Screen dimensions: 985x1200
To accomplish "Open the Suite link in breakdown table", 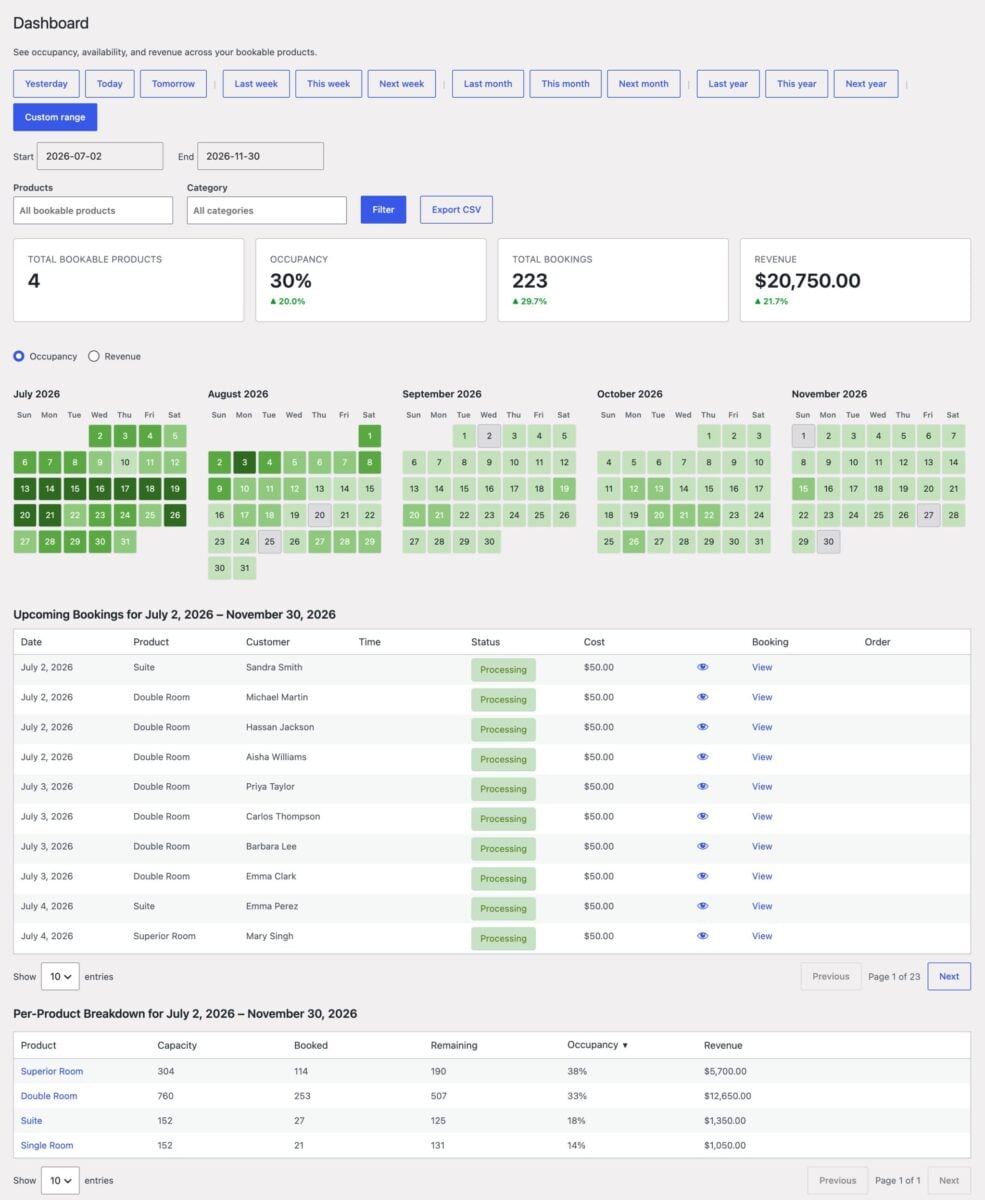I will tap(32, 1121).
